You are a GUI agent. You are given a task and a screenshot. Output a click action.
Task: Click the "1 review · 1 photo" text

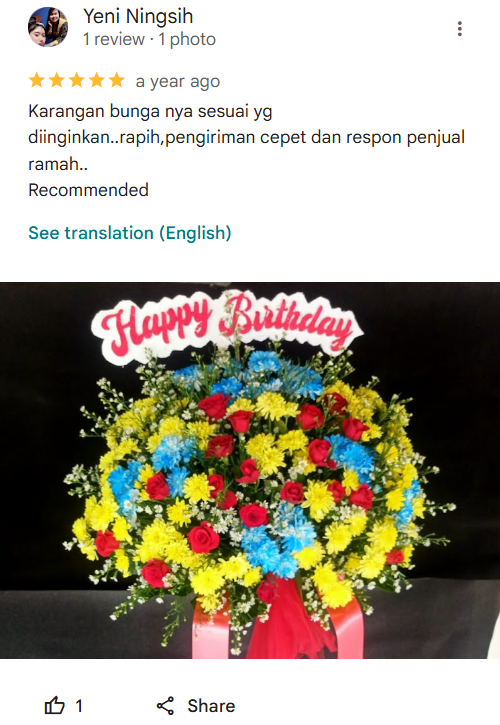[149, 39]
